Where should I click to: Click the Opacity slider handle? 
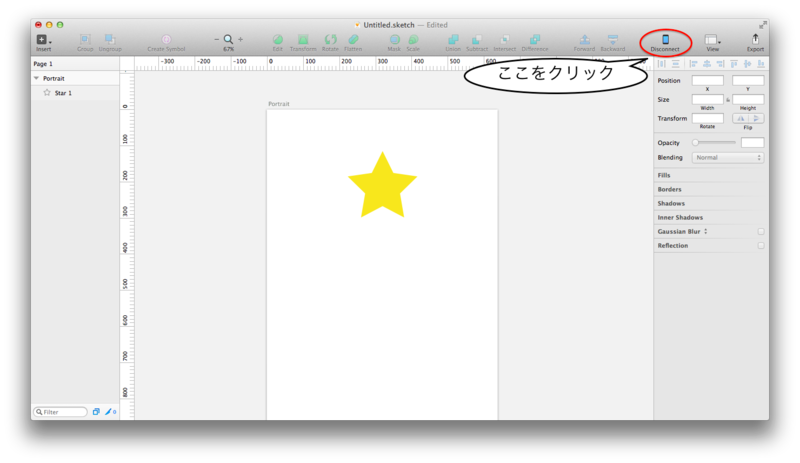click(695, 143)
